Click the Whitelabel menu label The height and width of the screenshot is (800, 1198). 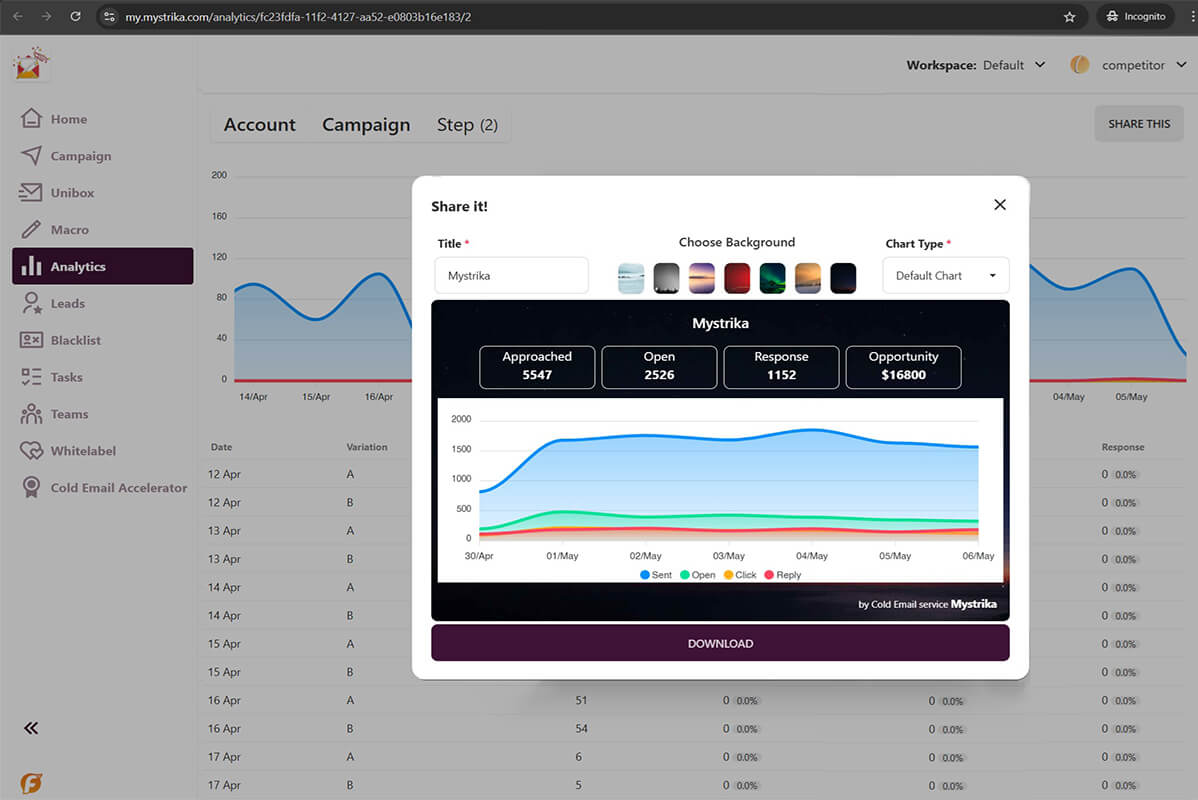click(x=83, y=451)
